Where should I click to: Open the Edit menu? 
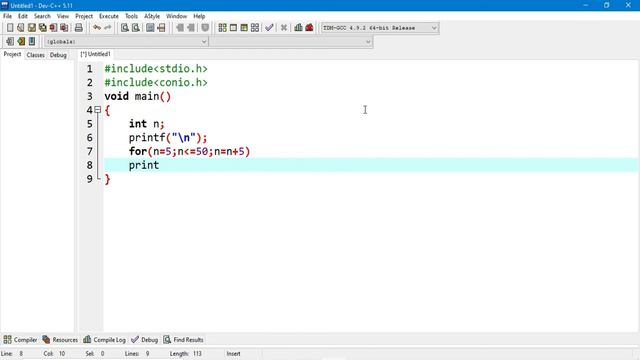23,16
